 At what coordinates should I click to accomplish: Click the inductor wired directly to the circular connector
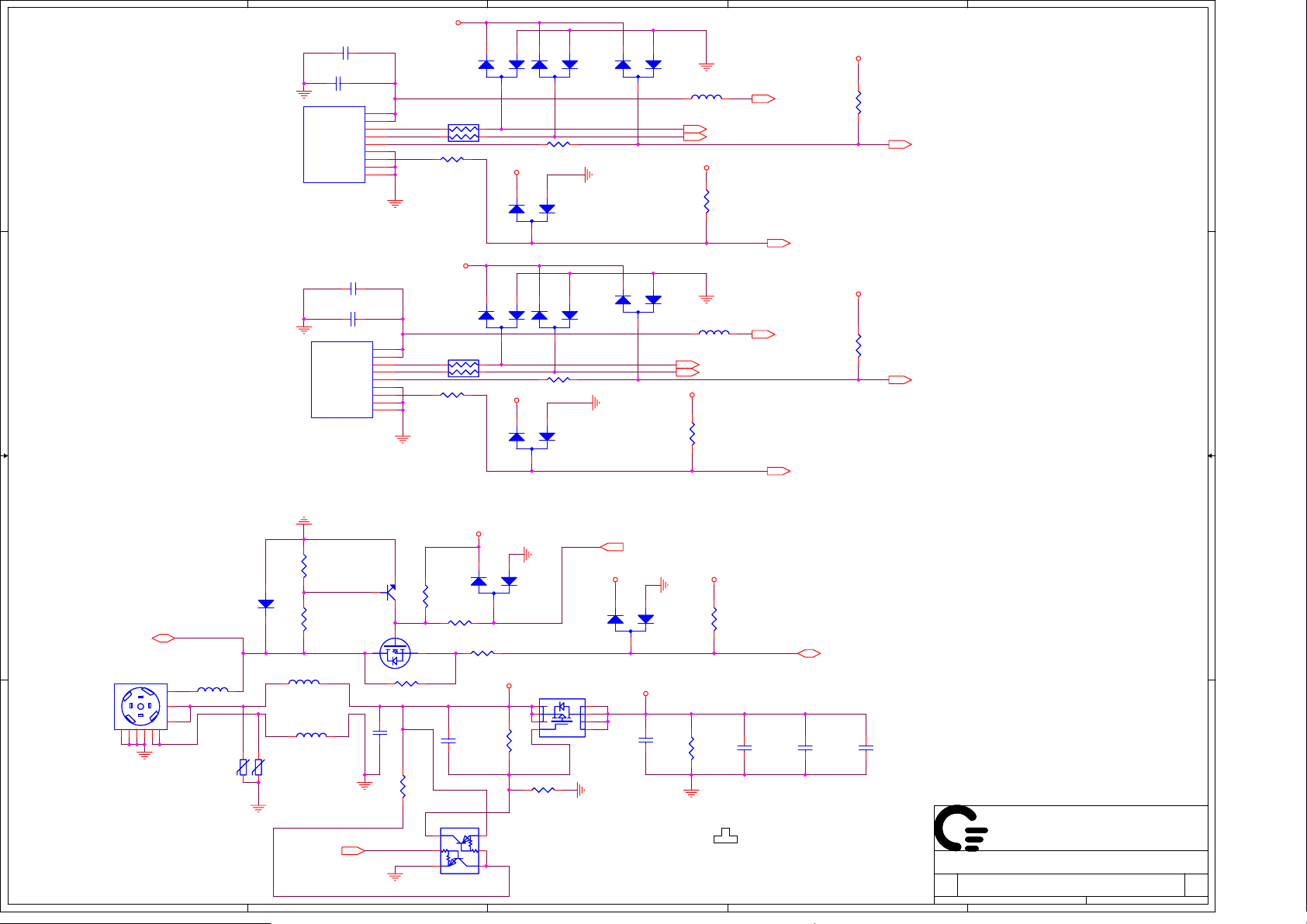[213, 689]
